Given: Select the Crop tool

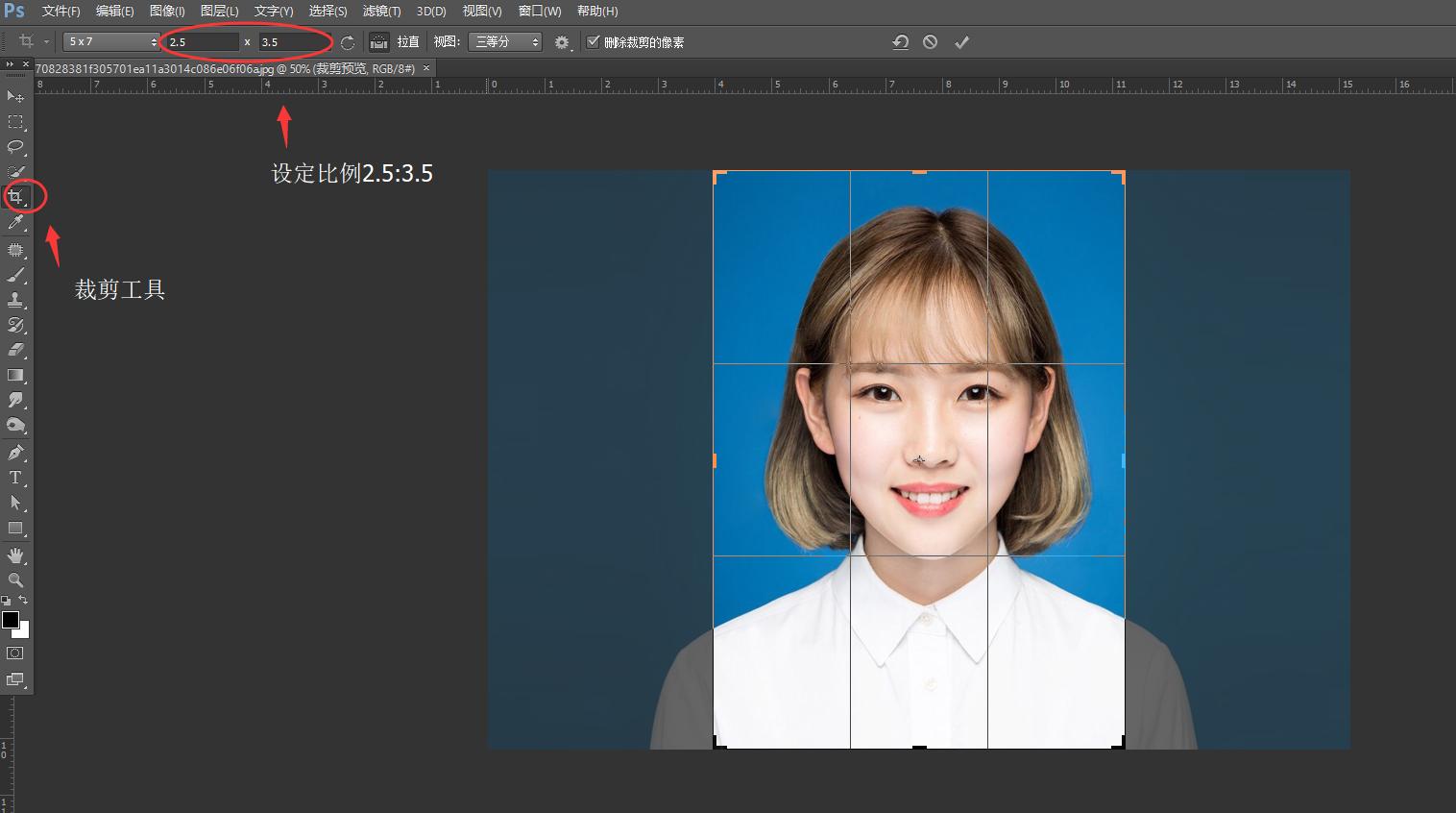Looking at the screenshot, I should (x=15, y=196).
